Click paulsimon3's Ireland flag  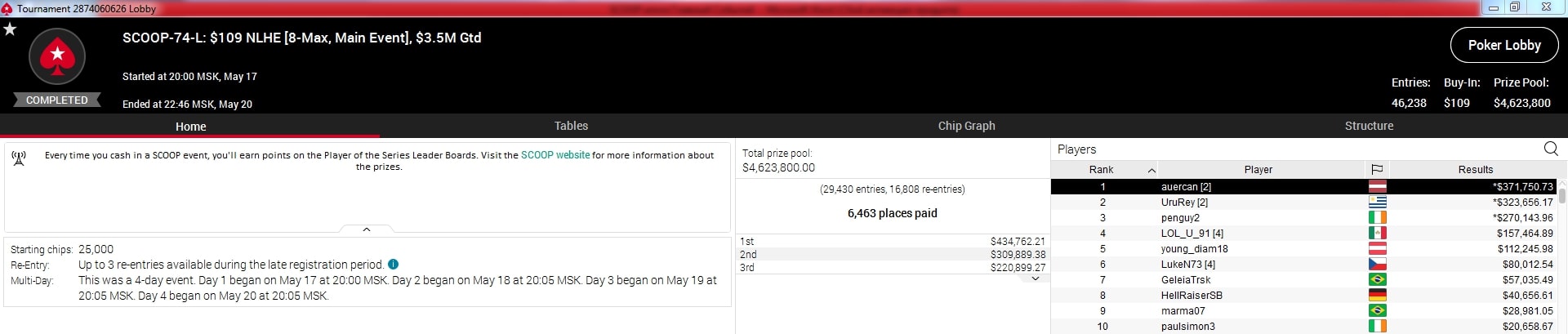pos(1378,327)
